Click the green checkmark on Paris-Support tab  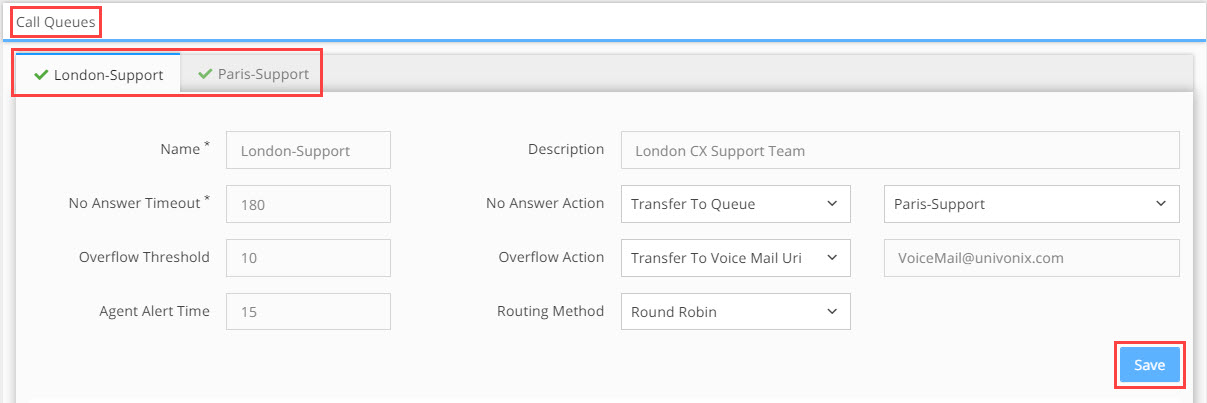click(x=205, y=74)
